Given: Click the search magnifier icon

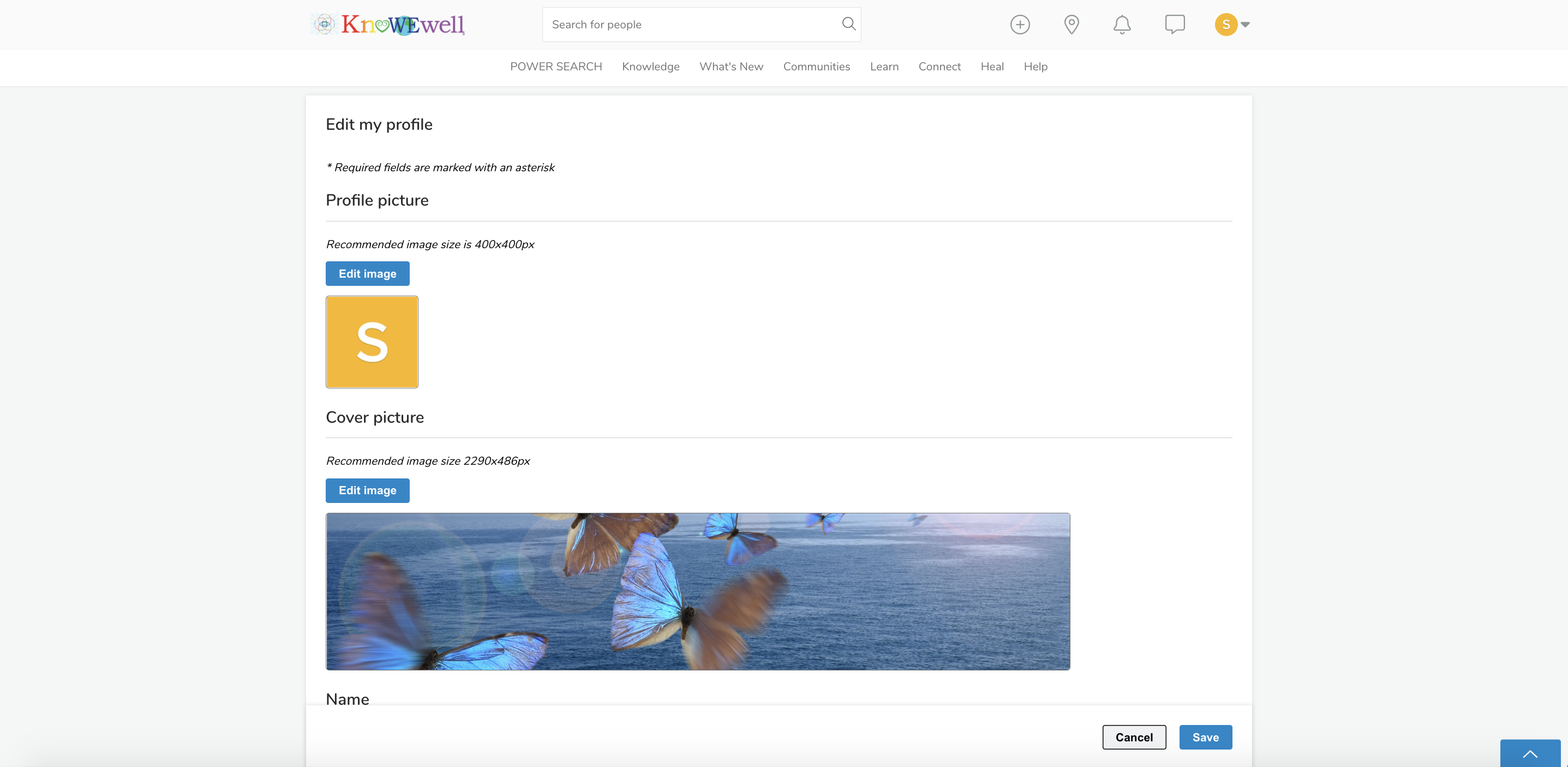Looking at the screenshot, I should [x=848, y=24].
